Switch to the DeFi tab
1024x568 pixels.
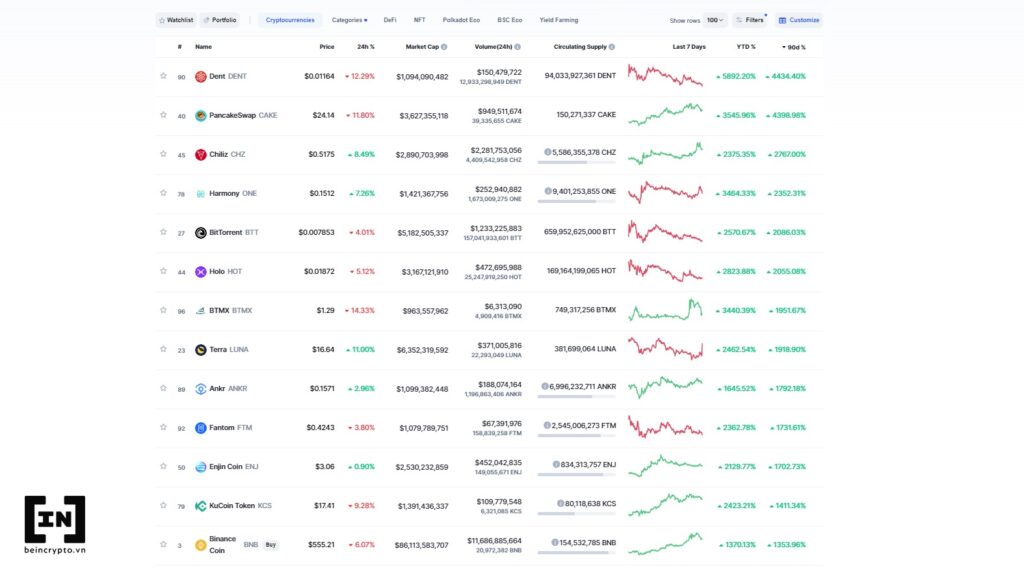click(390, 20)
